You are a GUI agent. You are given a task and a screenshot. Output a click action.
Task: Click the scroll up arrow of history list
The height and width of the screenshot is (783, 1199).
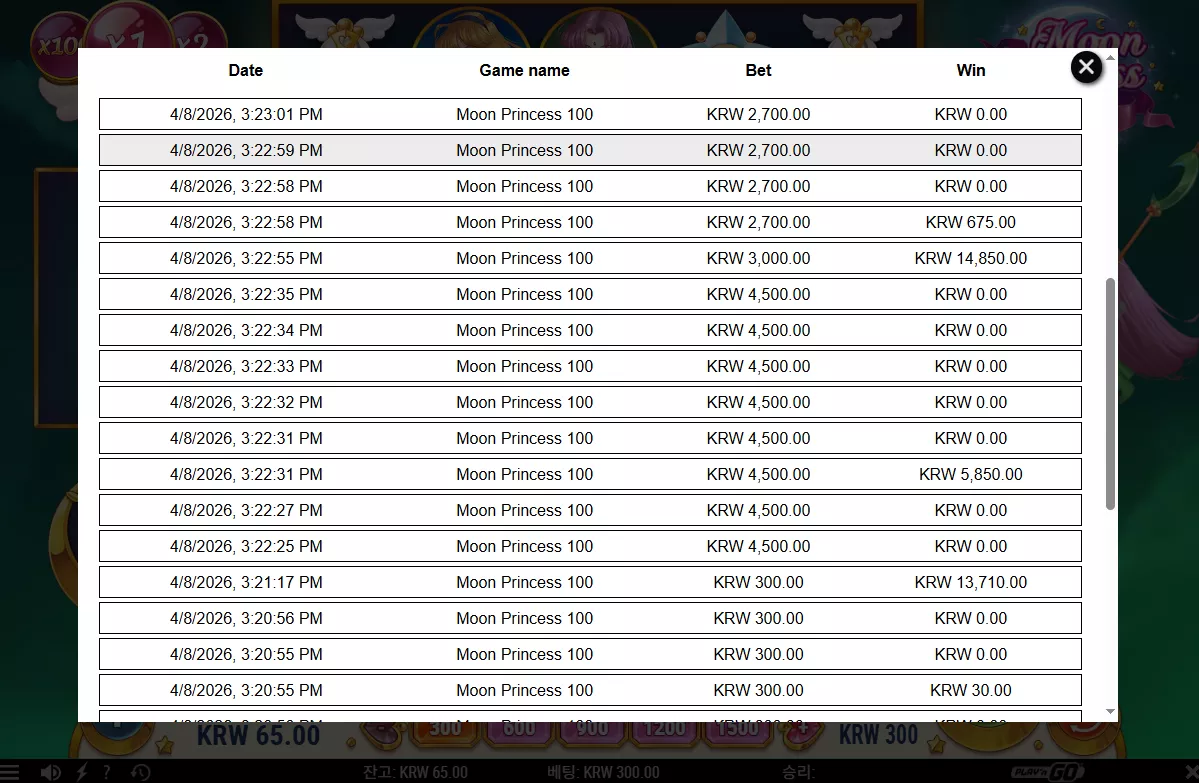tap(1110, 57)
